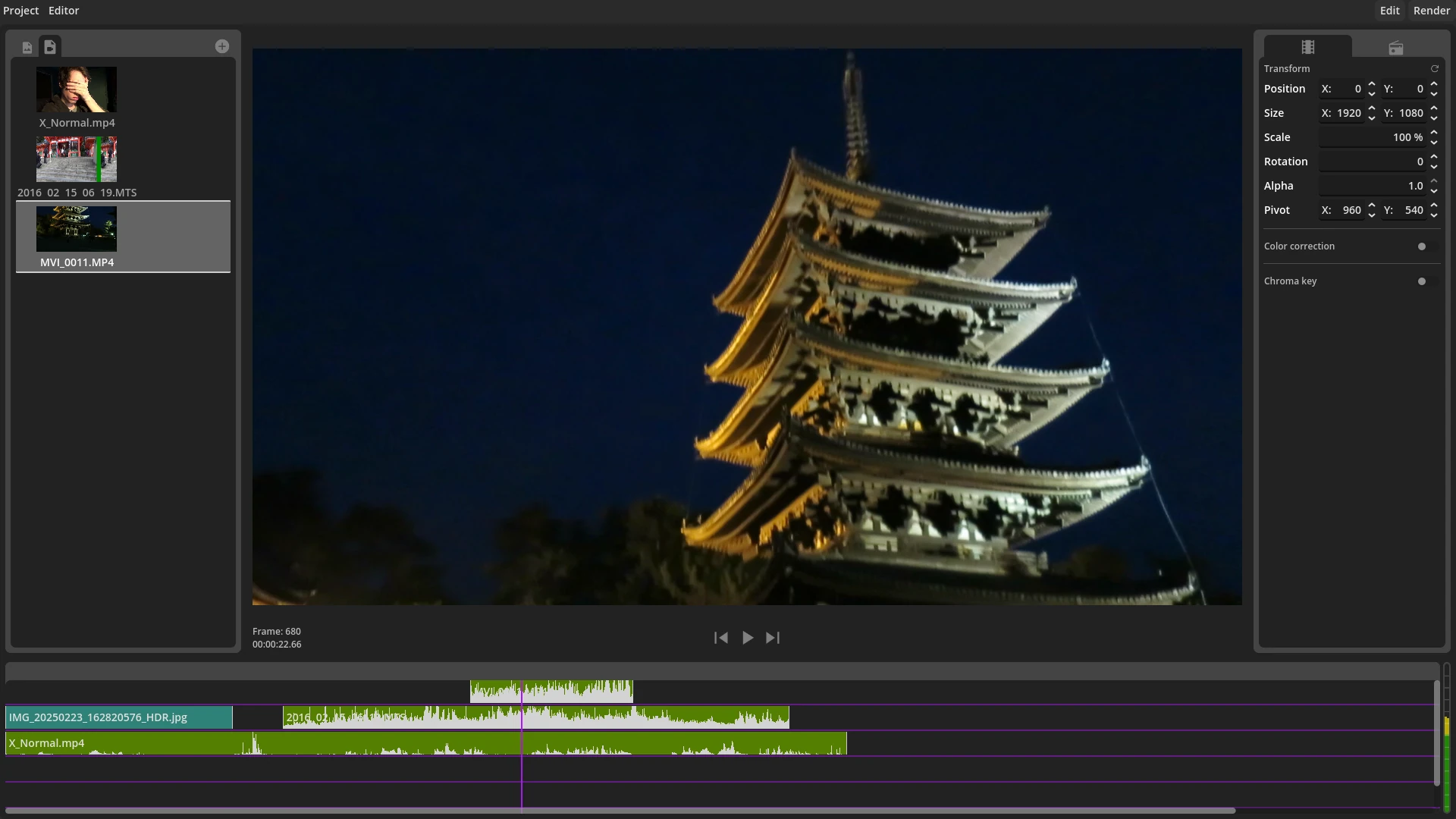Increase Scale with its up arrow

point(1434,133)
